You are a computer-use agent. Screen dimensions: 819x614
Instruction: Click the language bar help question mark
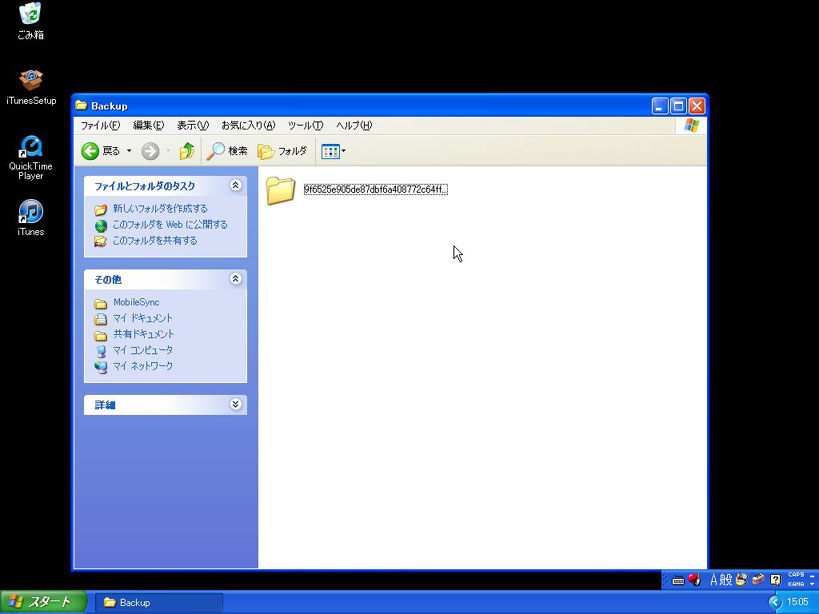(x=776, y=580)
